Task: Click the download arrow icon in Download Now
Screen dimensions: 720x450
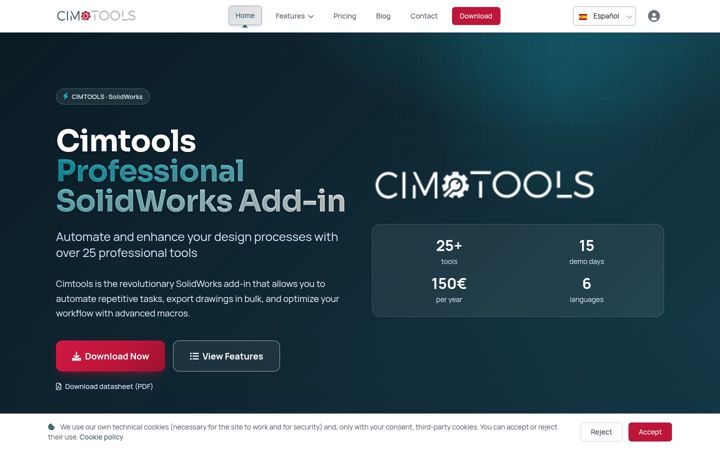Action: coord(76,356)
